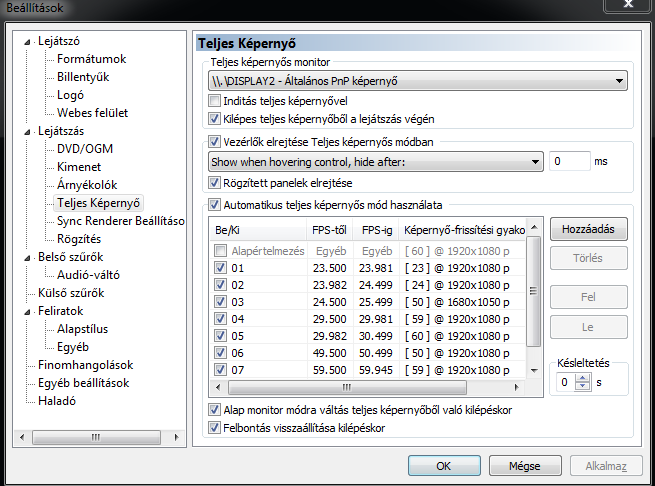Open the Show when hovering control dropdown
The image size is (655, 486).
pos(376,162)
